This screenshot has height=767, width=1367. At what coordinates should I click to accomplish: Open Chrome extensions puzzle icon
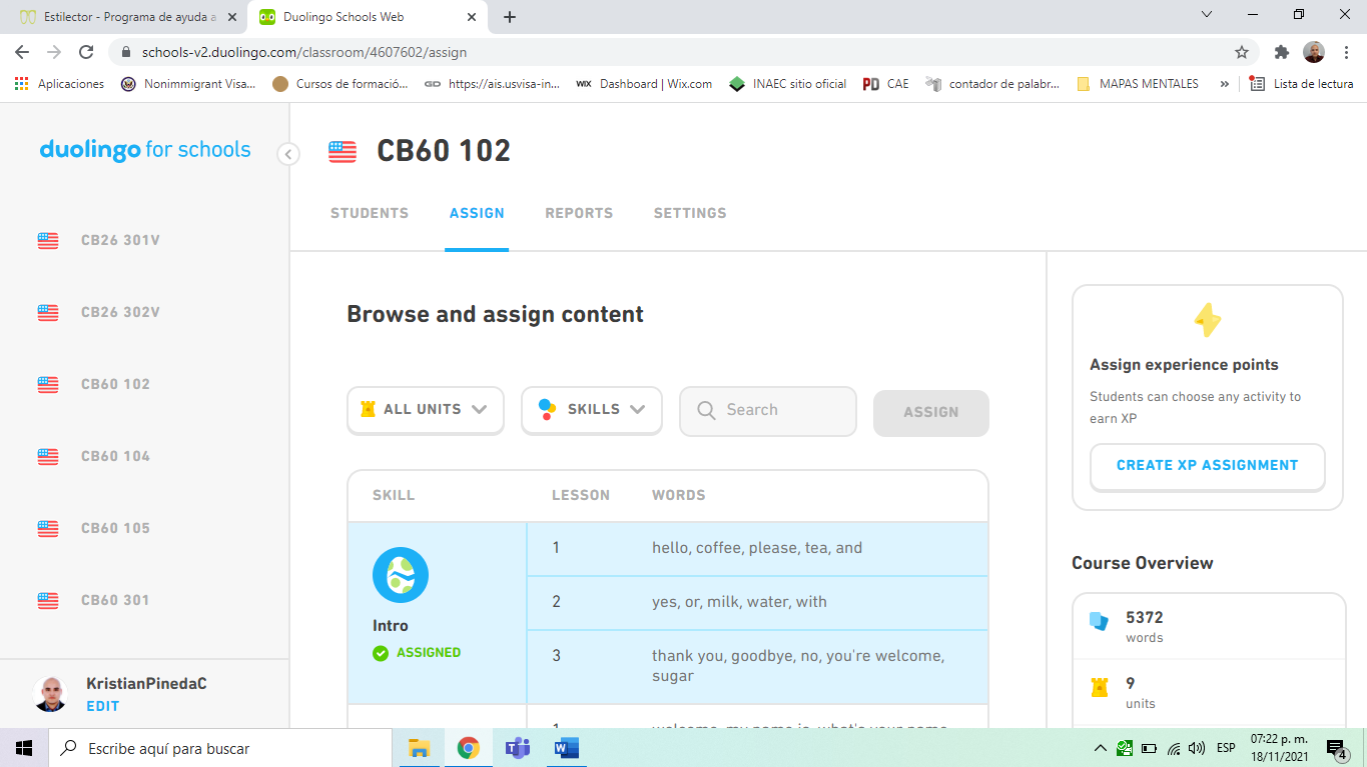[1281, 52]
